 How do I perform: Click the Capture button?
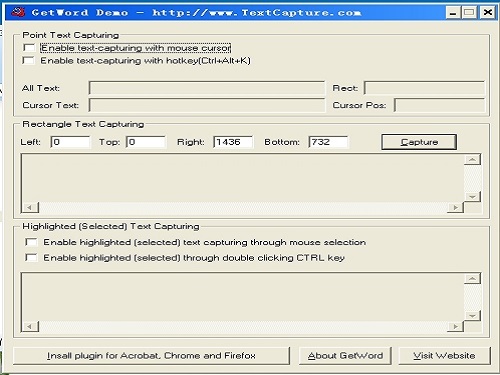click(419, 142)
